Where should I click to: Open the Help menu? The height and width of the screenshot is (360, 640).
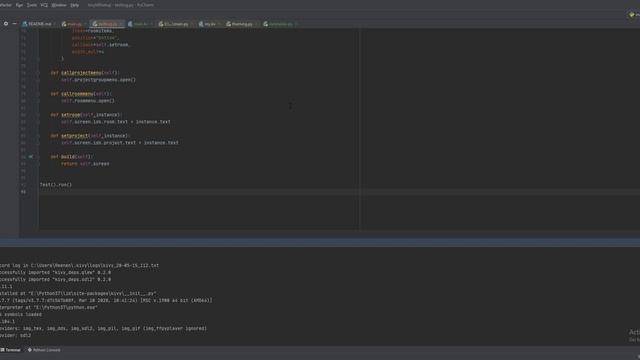(x=74, y=5)
